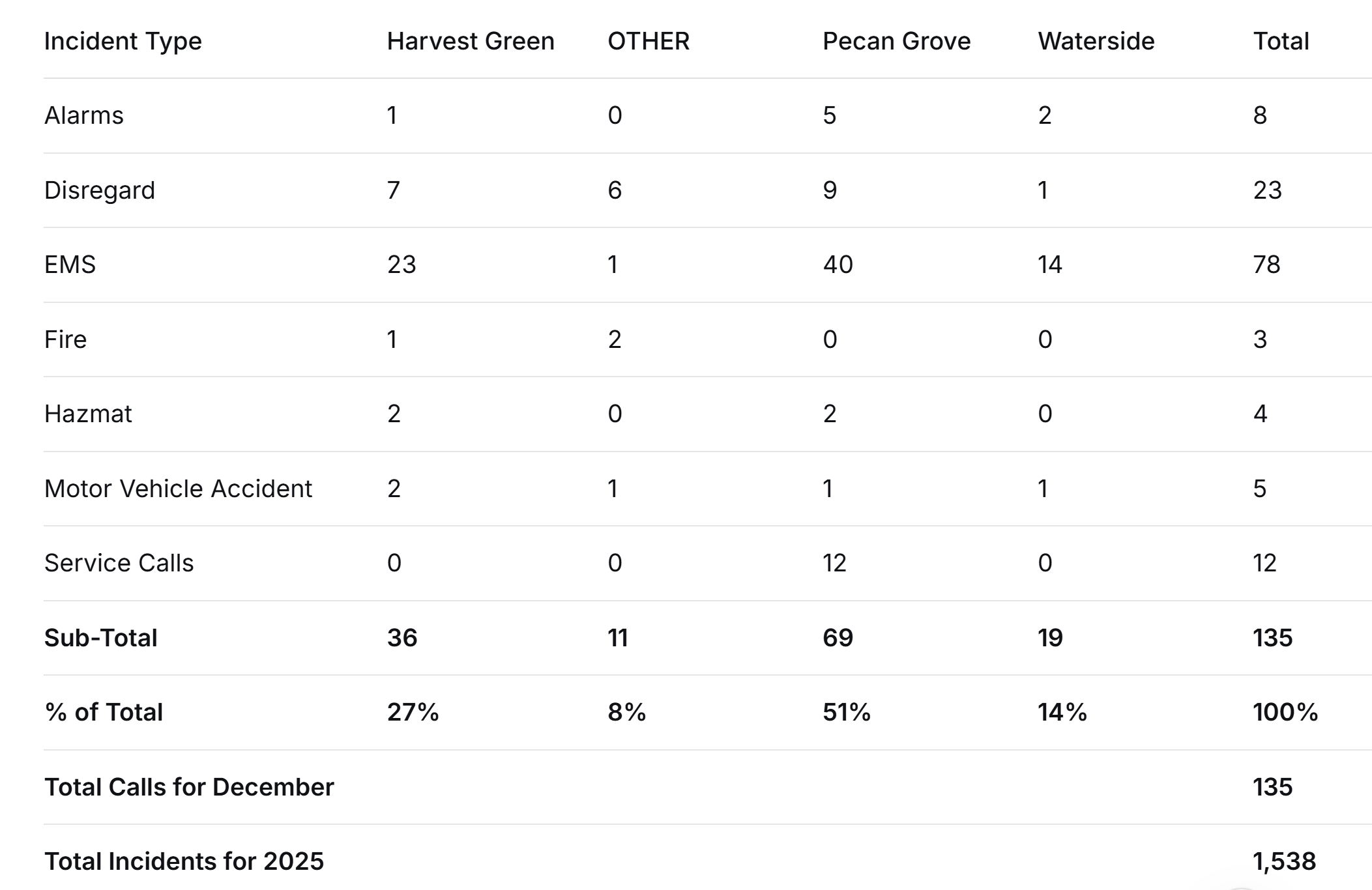Click the Sub-Total row label

coord(101,638)
